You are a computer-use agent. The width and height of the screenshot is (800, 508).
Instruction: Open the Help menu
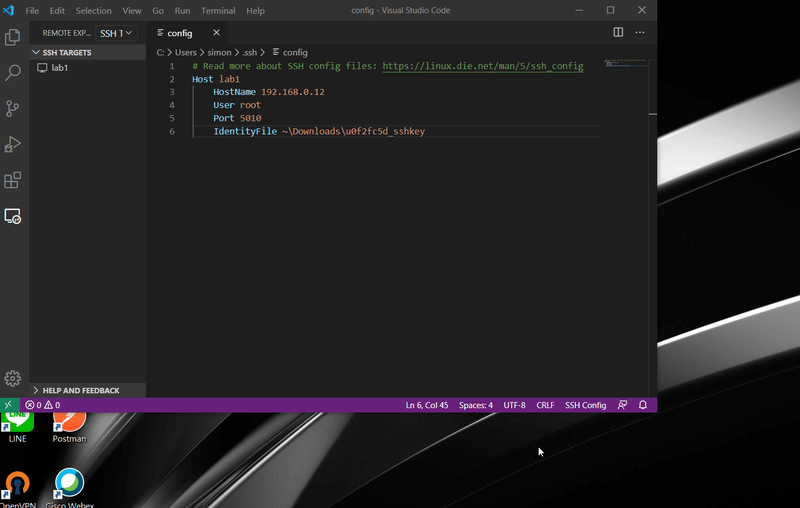click(x=255, y=11)
